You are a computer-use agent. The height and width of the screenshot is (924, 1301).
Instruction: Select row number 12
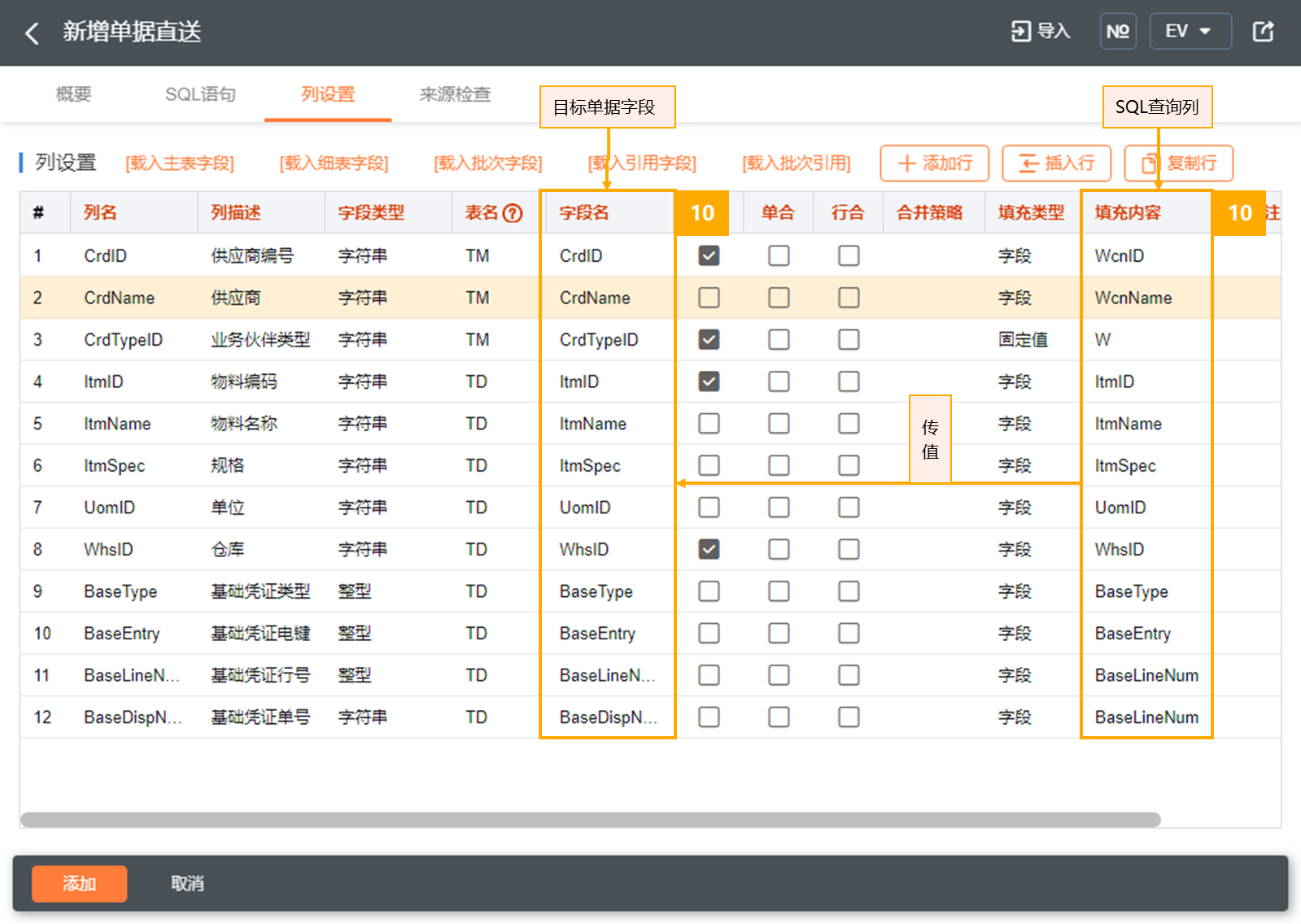(x=42, y=717)
